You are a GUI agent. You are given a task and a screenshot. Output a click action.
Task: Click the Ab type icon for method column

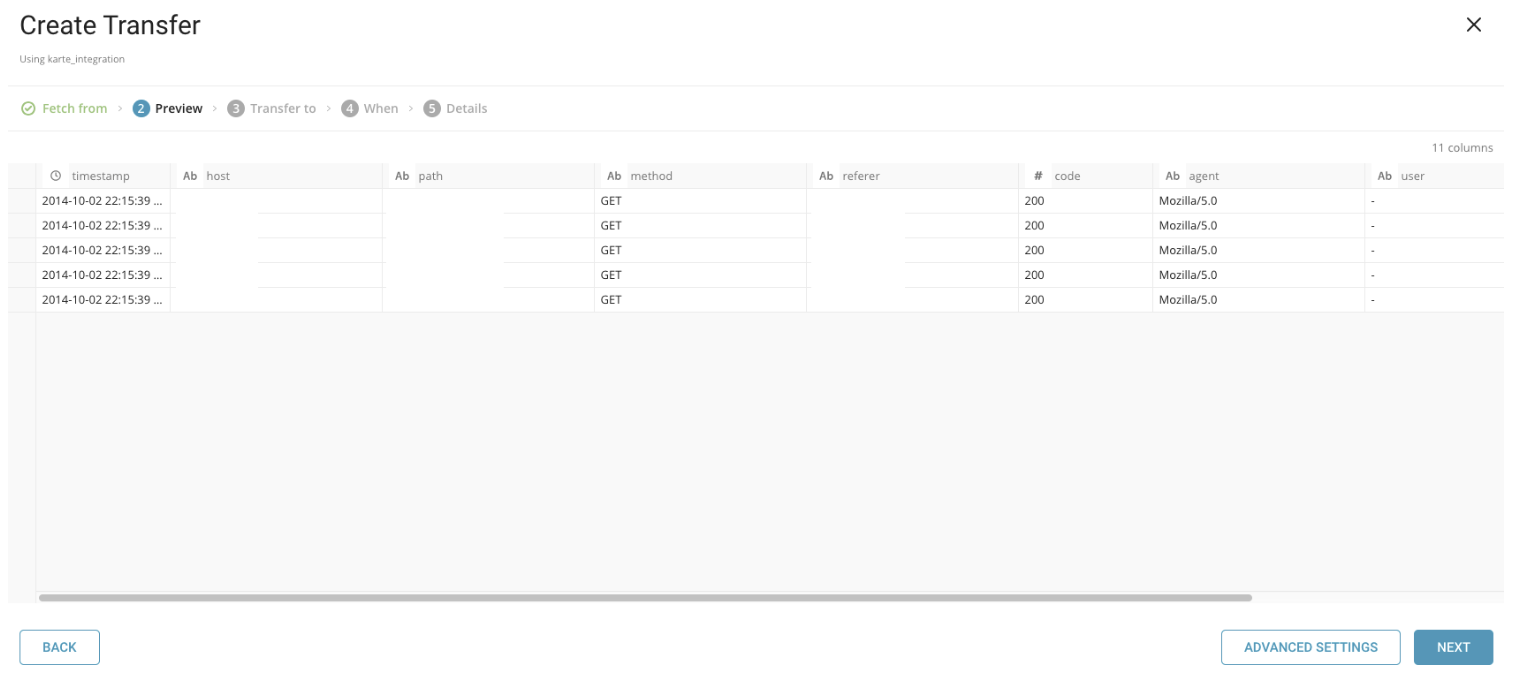pos(614,176)
